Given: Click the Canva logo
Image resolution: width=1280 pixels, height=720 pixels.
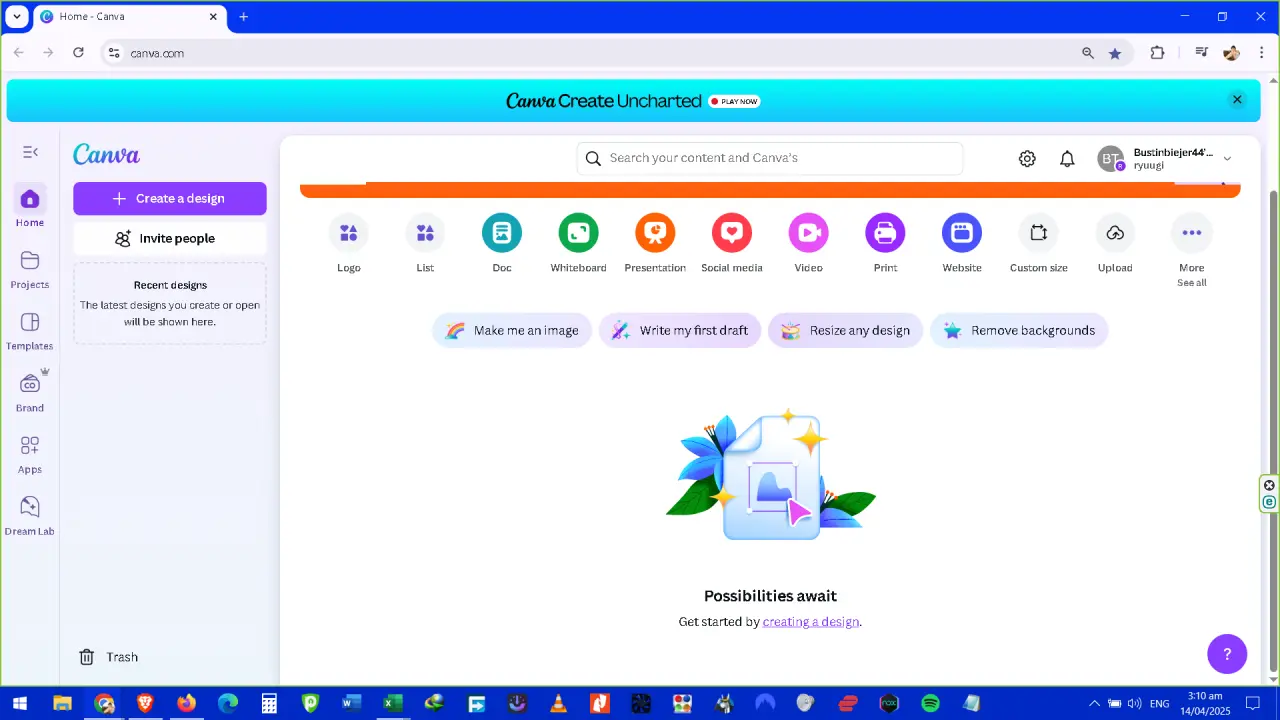Looking at the screenshot, I should click(106, 154).
